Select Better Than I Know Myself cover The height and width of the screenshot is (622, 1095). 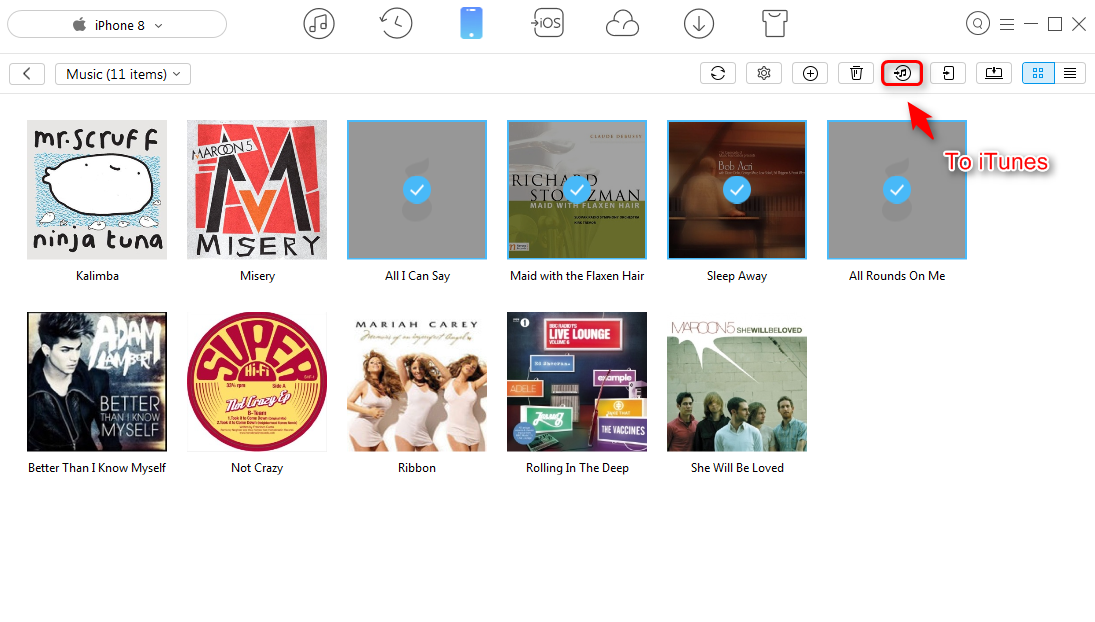tap(97, 382)
